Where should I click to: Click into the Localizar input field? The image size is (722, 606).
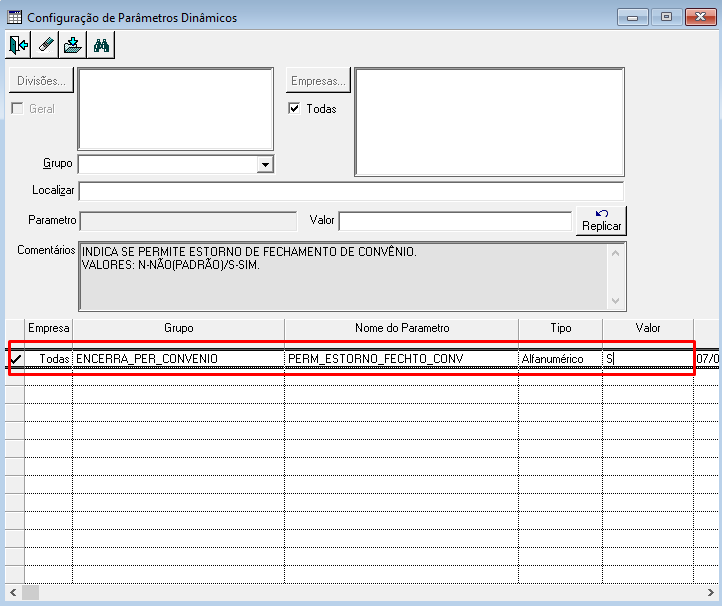pyautogui.click(x=351, y=191)
